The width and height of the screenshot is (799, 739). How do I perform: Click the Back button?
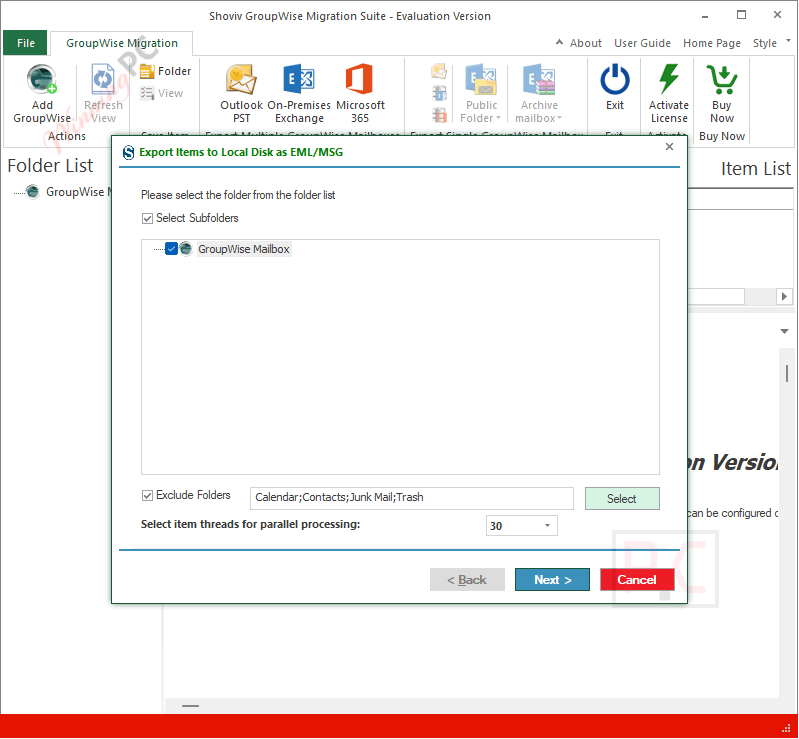click(x=467, y=580)
